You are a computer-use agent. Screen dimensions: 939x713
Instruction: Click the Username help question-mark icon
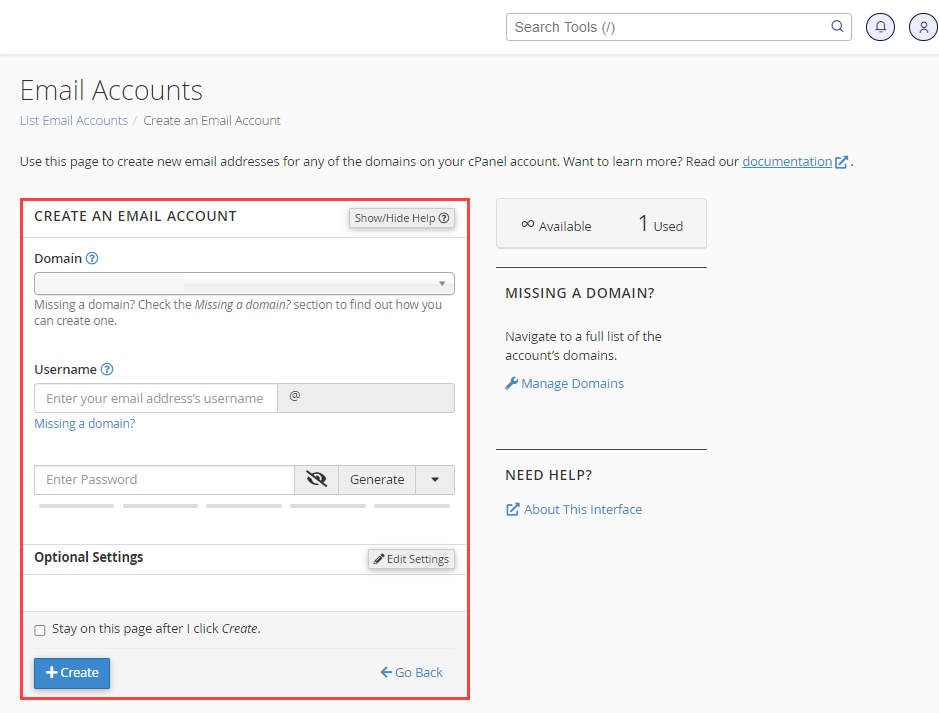tap(107, 369)
